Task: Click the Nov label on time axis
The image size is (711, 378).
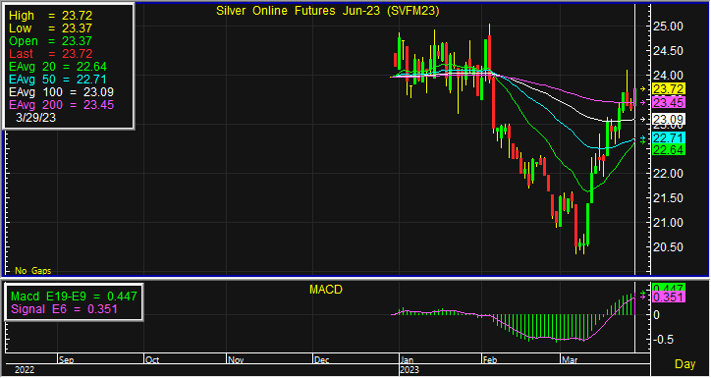Action: point(236,360)
